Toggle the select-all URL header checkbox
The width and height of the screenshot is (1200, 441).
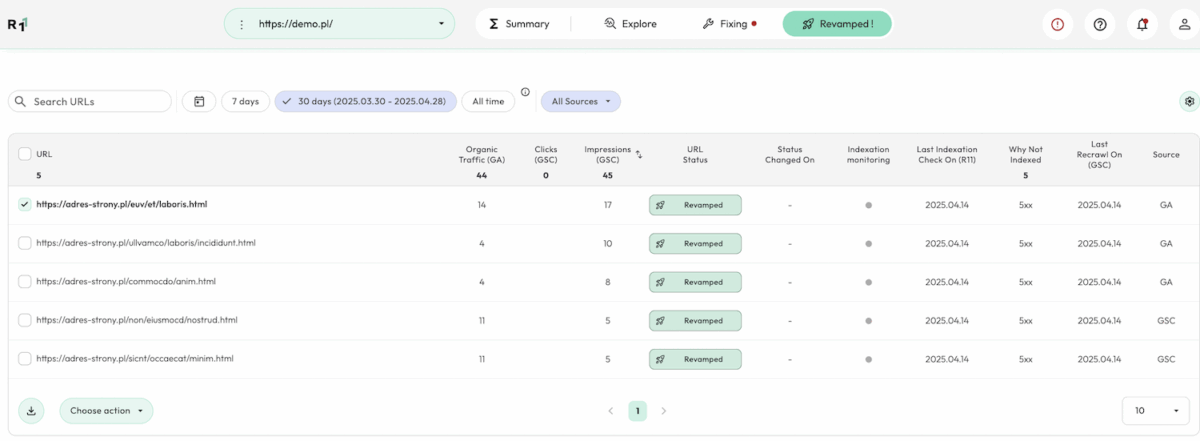[25, 154]
